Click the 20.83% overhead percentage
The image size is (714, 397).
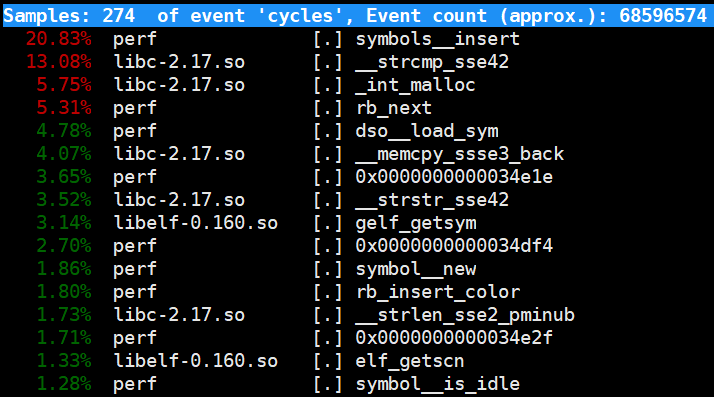pyautogui.click(x=59, y=39)
